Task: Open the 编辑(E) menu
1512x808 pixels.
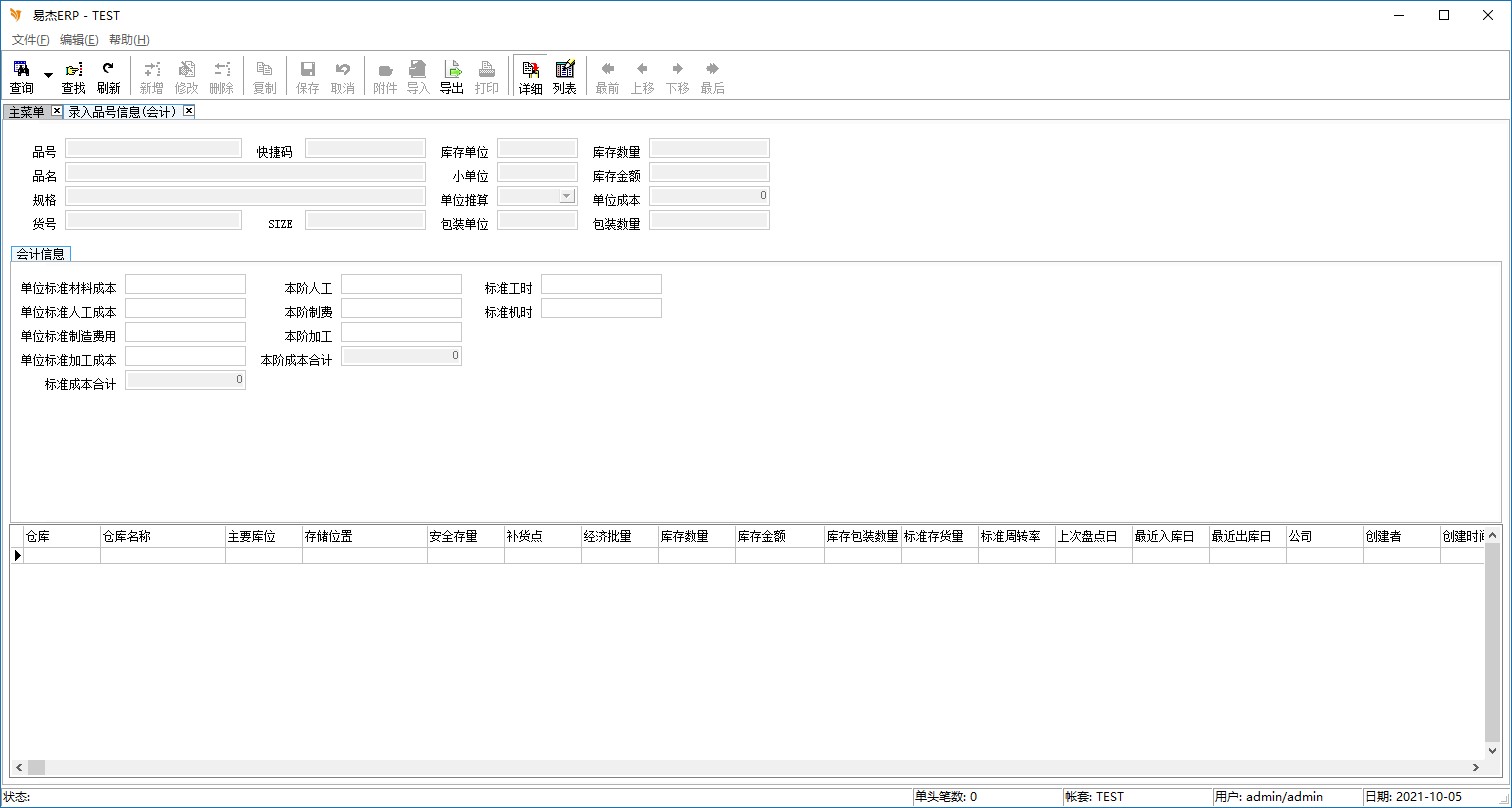Action: coord(79,40)
